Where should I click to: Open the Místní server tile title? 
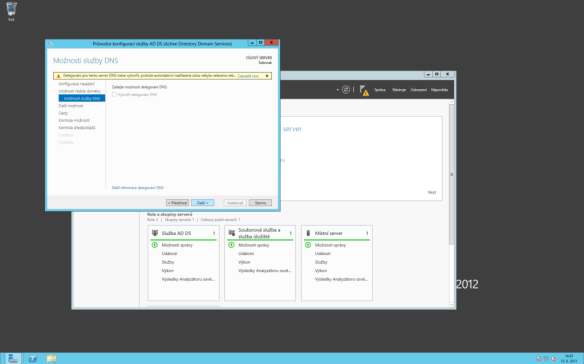[328, 233]
